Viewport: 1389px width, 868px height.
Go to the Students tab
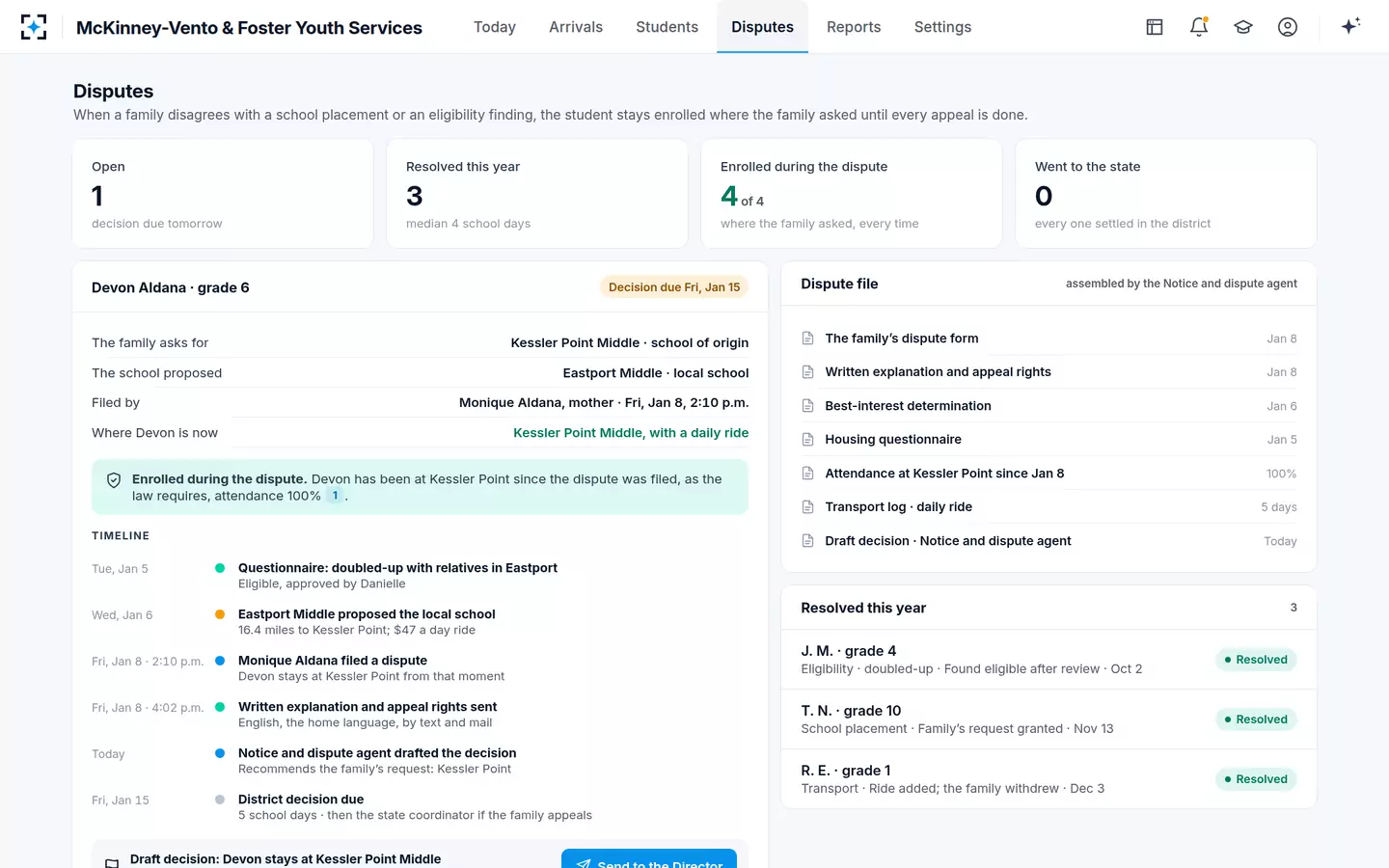click(x=667, y=27)
